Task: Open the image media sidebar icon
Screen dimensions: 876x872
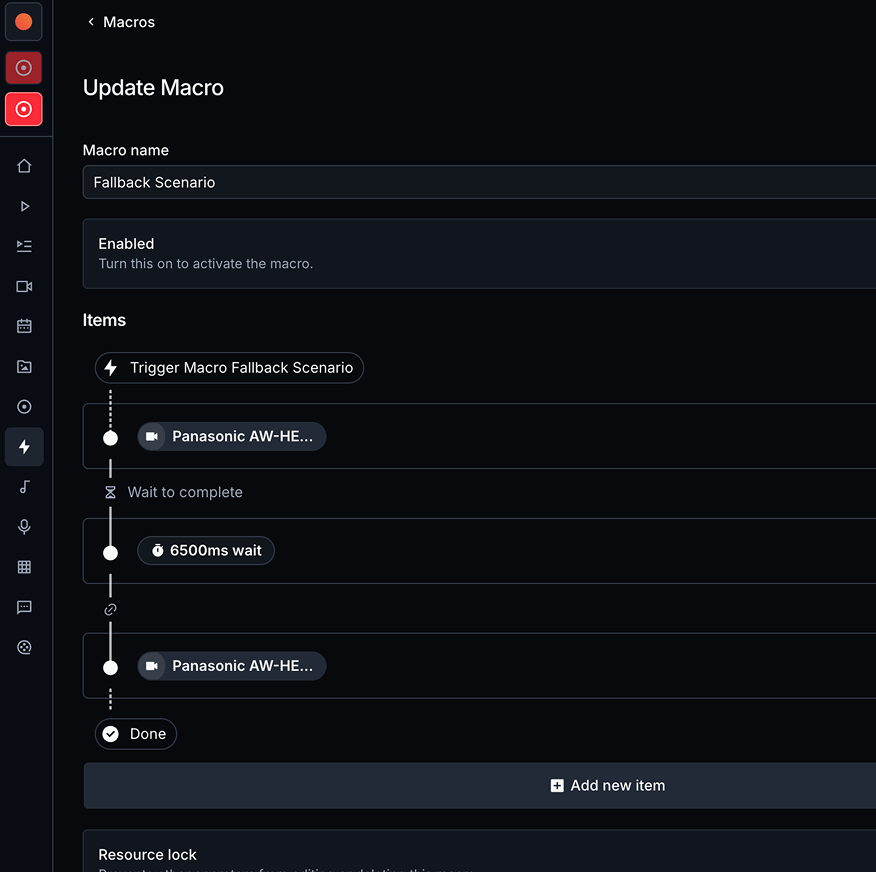Action: tap(24, 366)
